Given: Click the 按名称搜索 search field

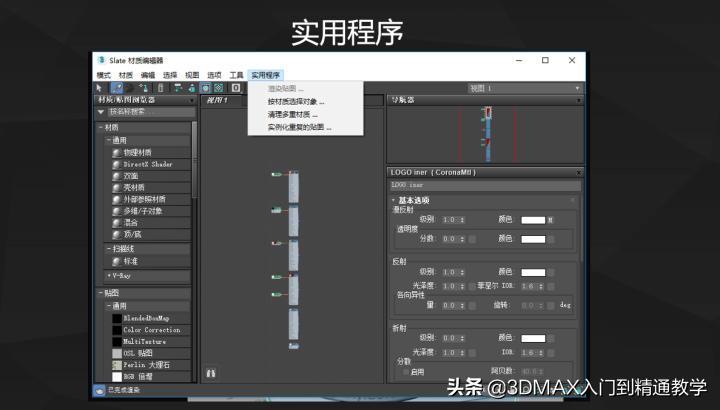Looking at the screenshot, I should (151, 112).
